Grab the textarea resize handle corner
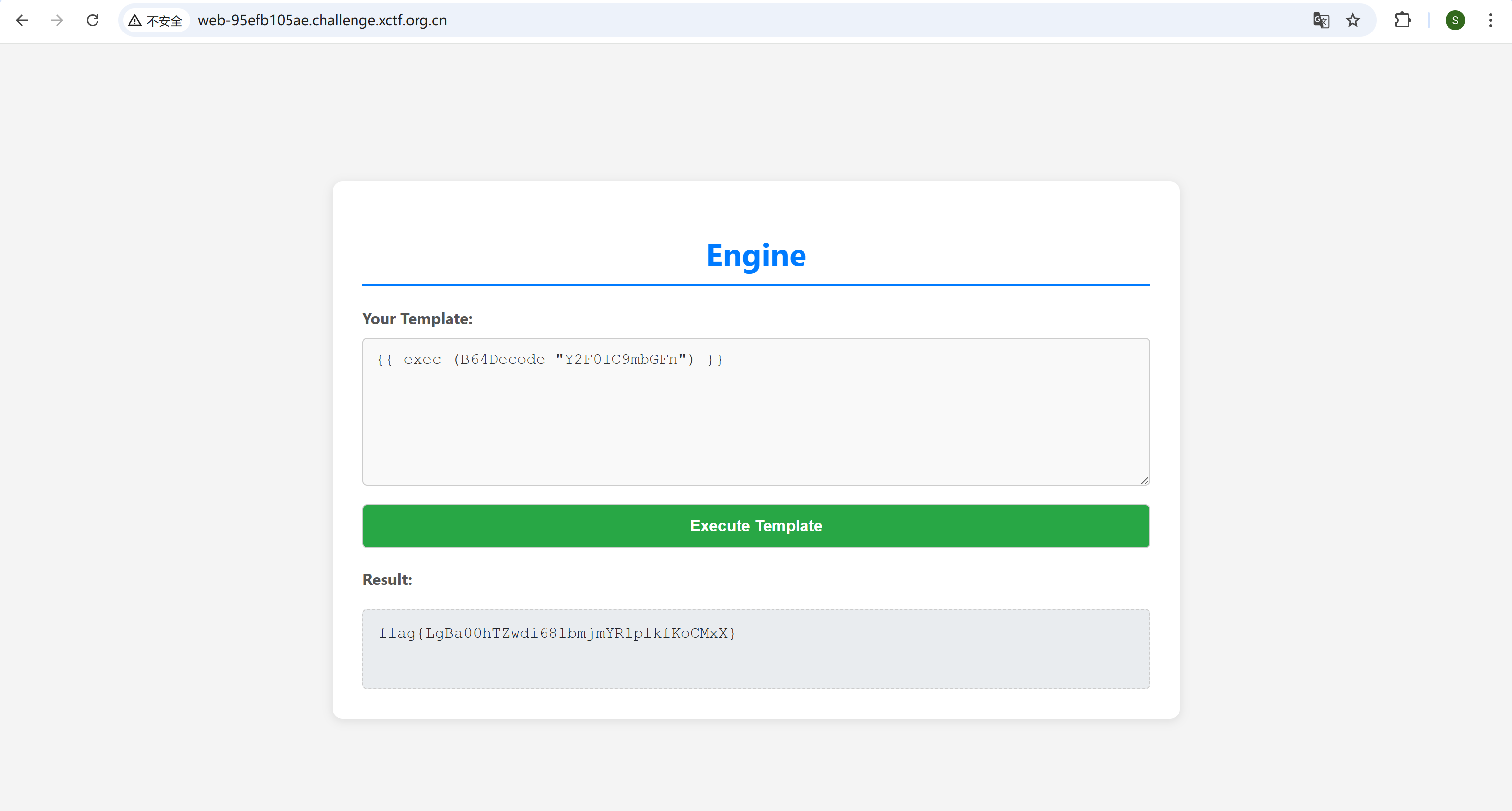The image size is (1512, 811). [1145, 480]
